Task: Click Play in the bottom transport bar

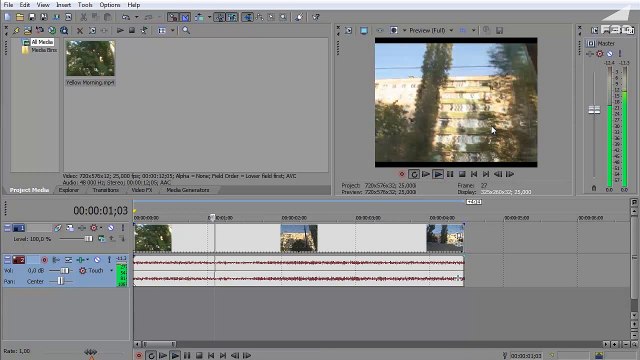Action: (175, 356)
